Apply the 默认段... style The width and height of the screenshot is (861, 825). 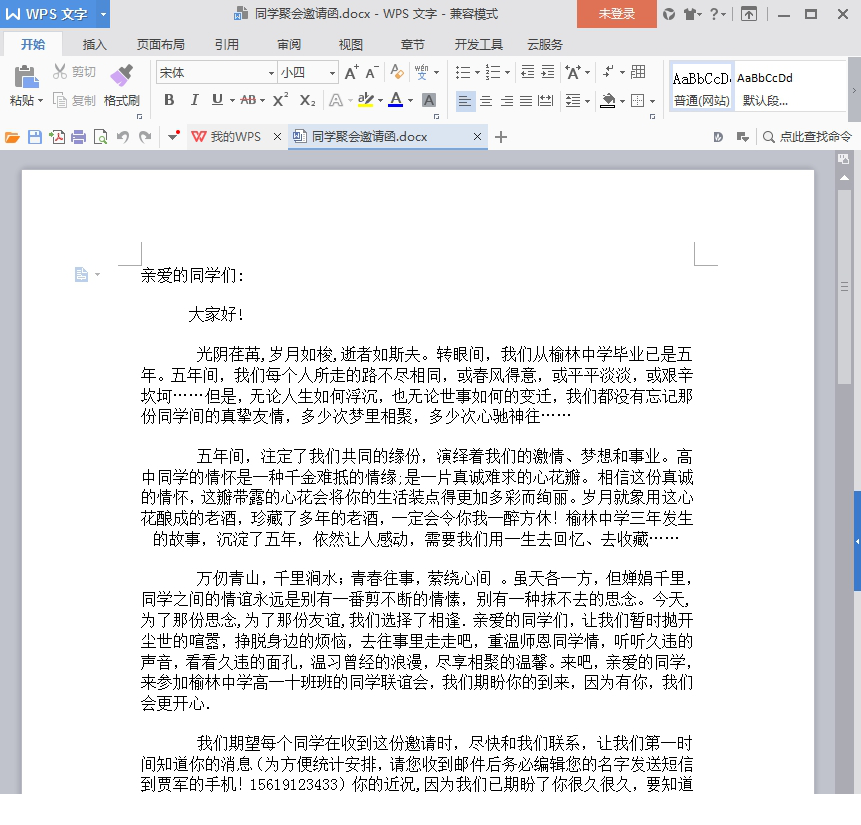[765, 87]
